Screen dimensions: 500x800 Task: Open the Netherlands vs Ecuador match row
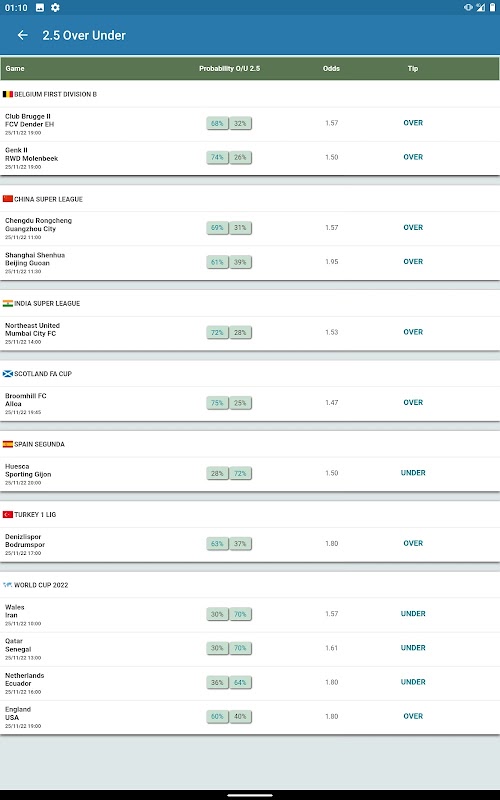(250, 683)
